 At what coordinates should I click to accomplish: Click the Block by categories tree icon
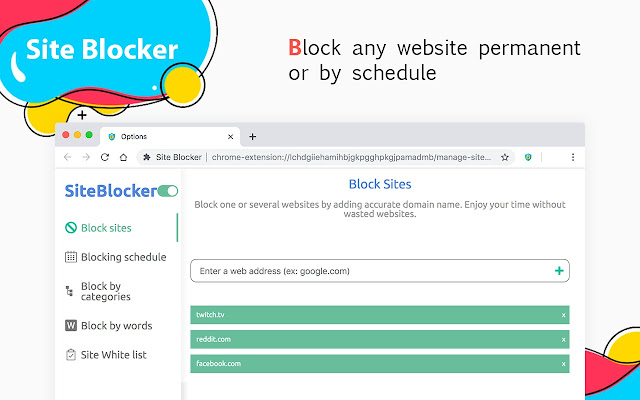pyautogui.click(x=69, y=291)
